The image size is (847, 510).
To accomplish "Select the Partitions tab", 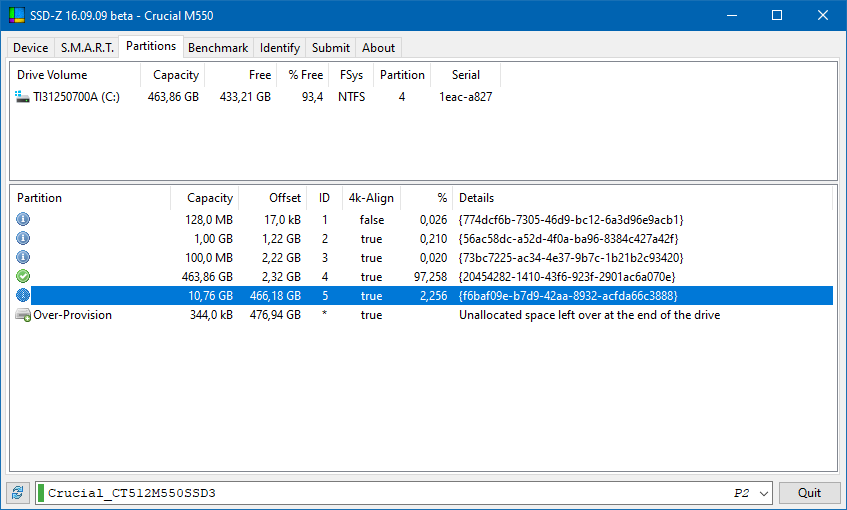I will (x=151, y=46).
